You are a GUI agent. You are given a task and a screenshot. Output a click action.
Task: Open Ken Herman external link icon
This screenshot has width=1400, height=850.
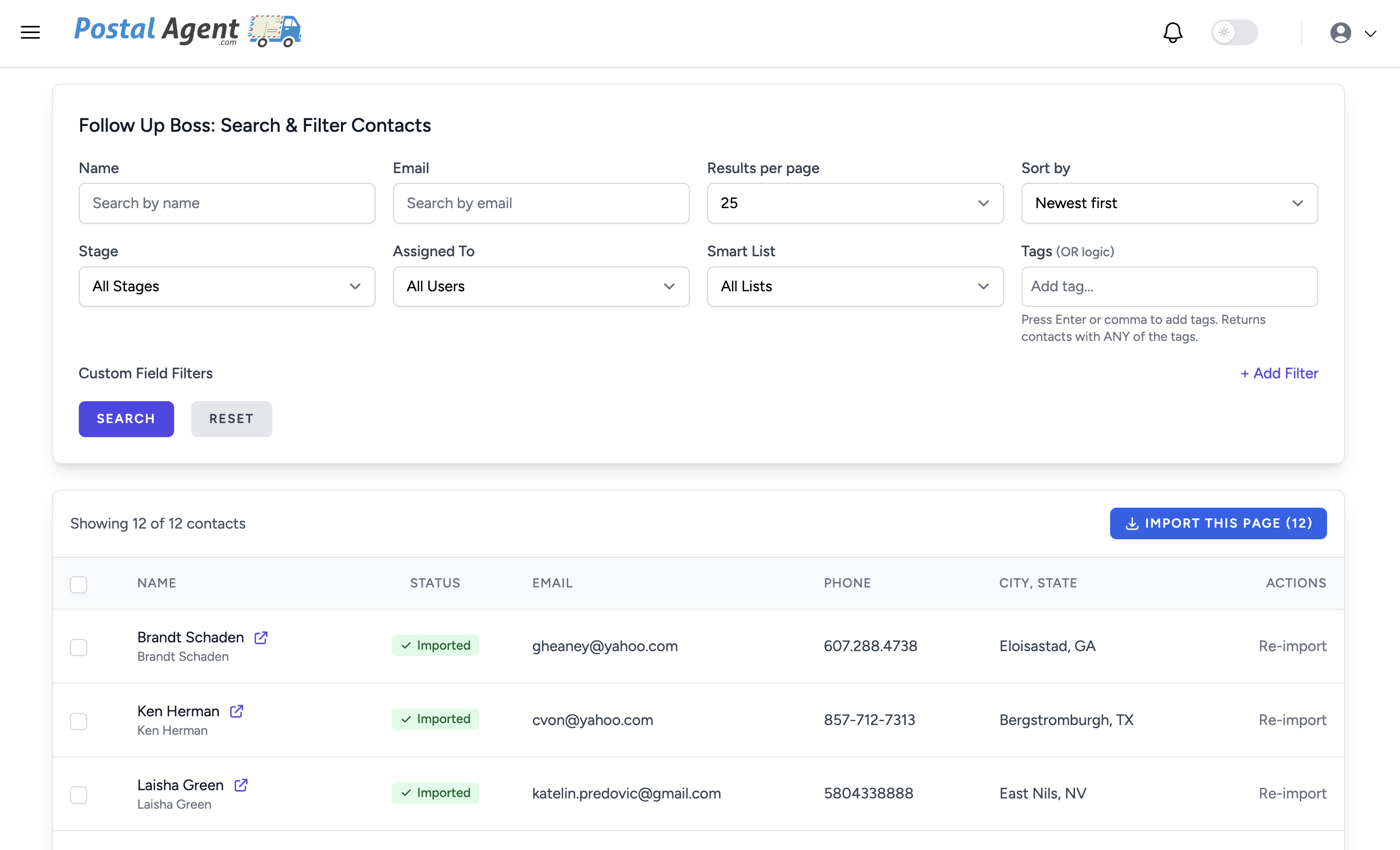click(x=236, y=711)
